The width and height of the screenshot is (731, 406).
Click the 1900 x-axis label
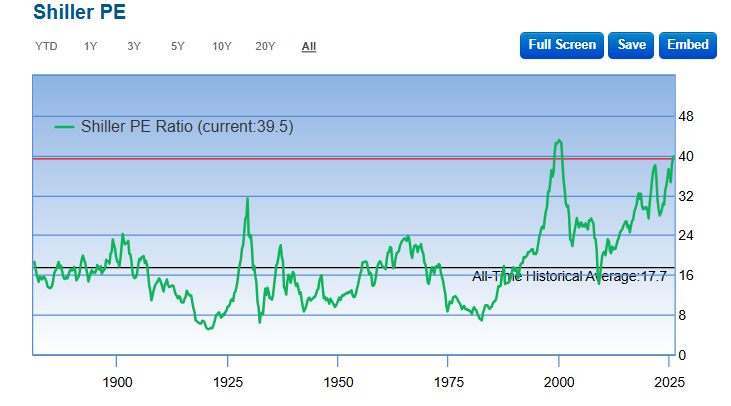pyautogui.click(x=117, y=382)
